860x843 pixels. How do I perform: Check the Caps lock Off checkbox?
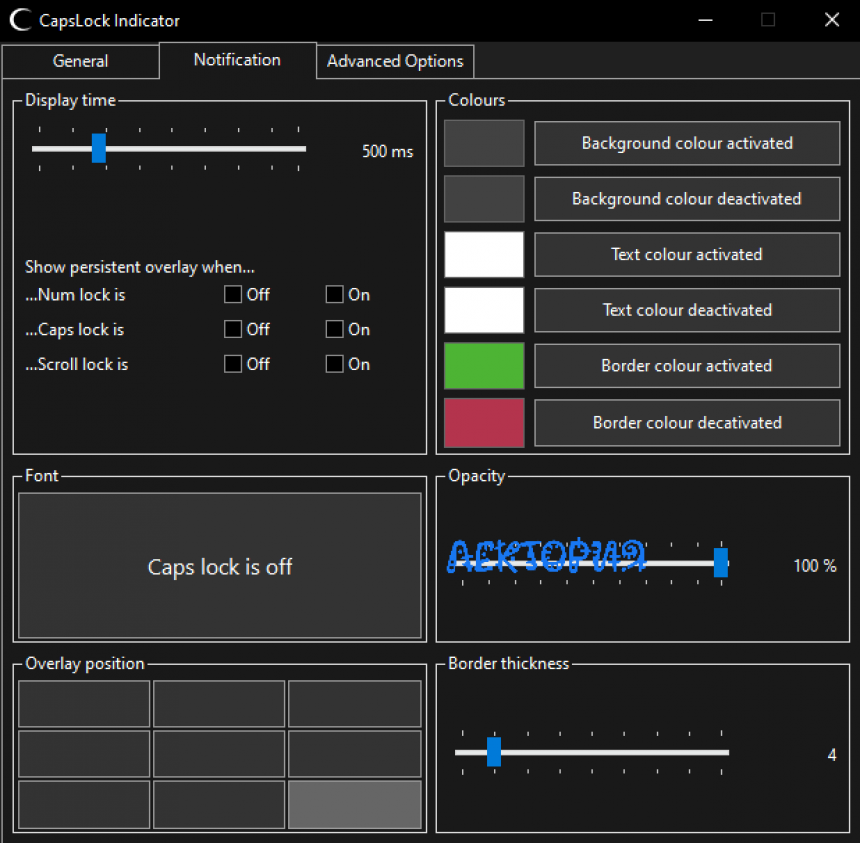pyautogui.click(x=233, y=329)
